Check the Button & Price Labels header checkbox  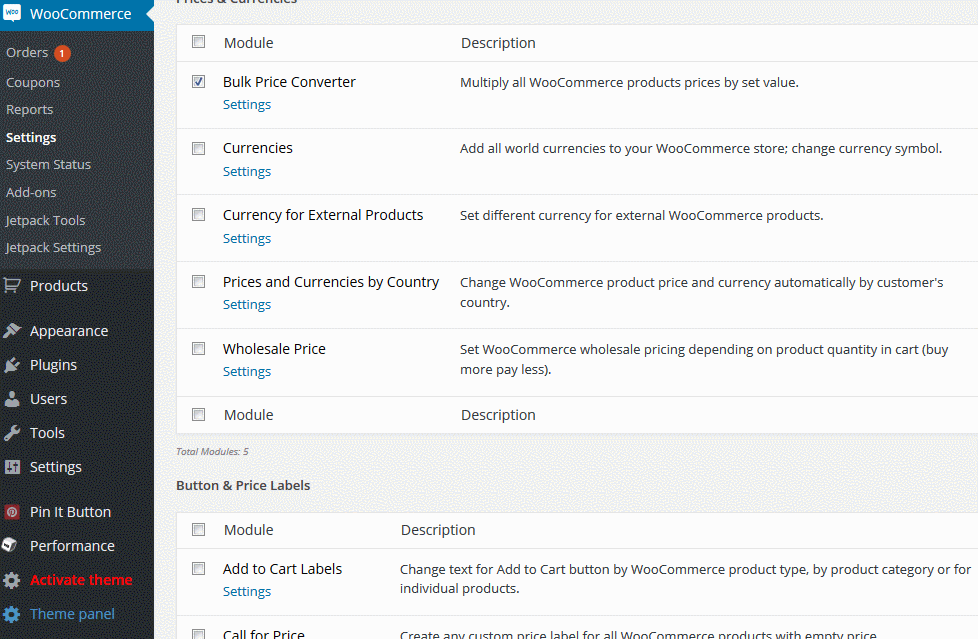point(198,529)
